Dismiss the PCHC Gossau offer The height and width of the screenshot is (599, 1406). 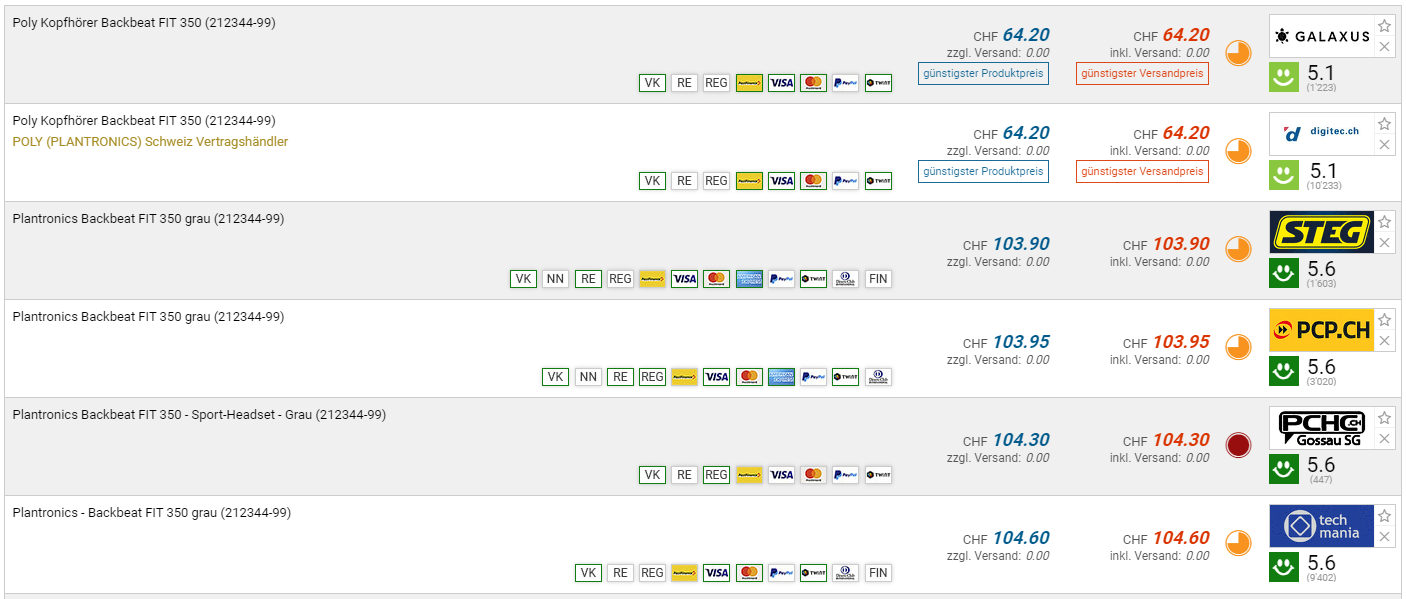click(1384, 439)
